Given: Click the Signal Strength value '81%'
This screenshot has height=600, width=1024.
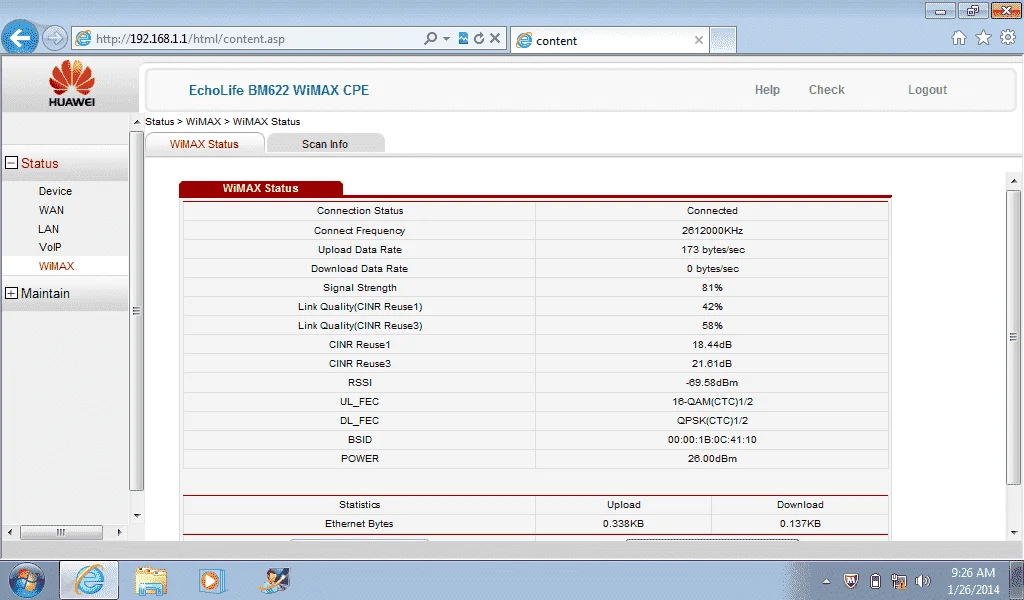Looking at the screenshot, I should pyautogui.click(x=712, y=287).
